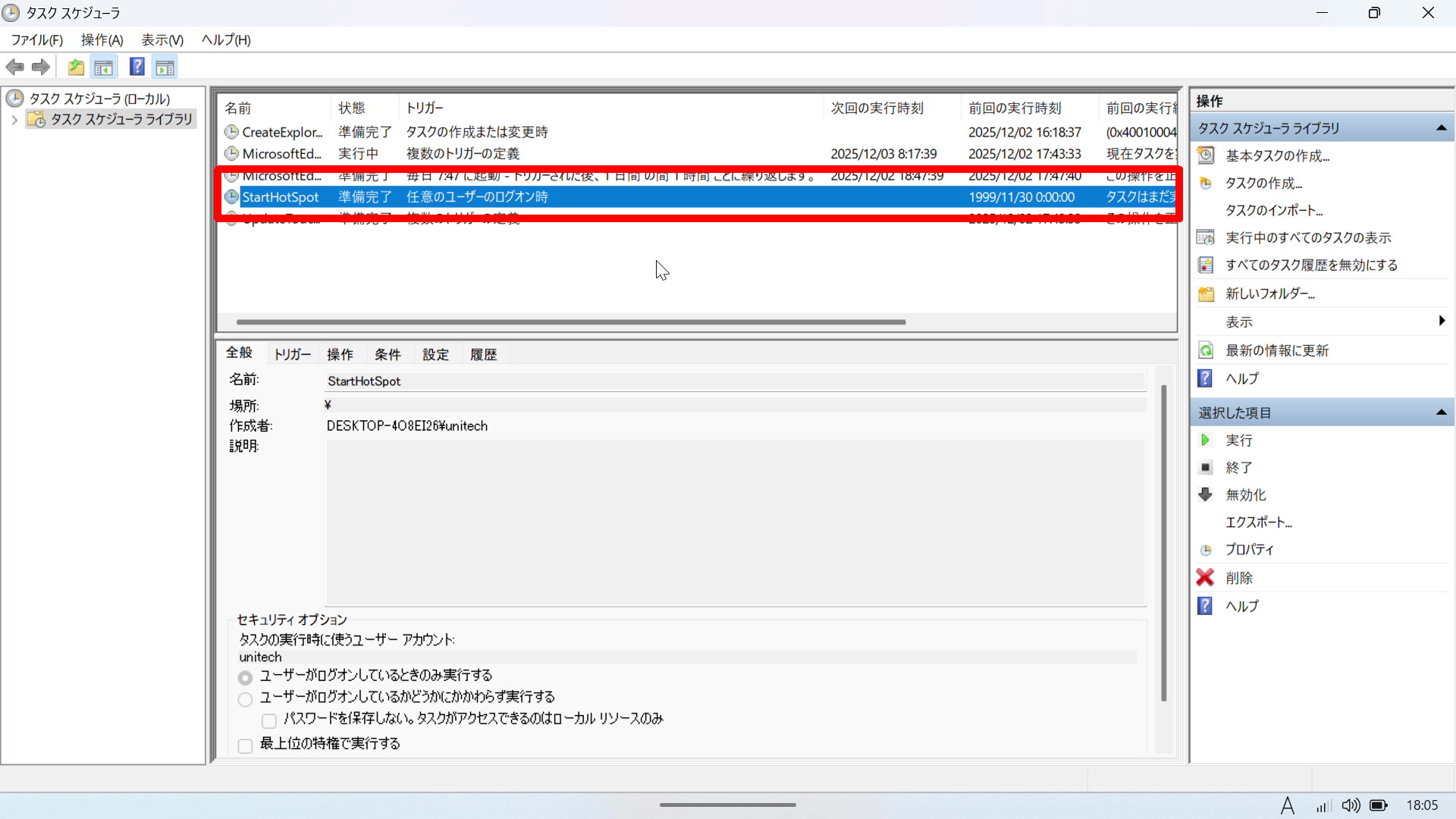Collapse the 選択した項目 actions section
The height and width of the screenshot is (819, 1456).
tap(1441, 413)
